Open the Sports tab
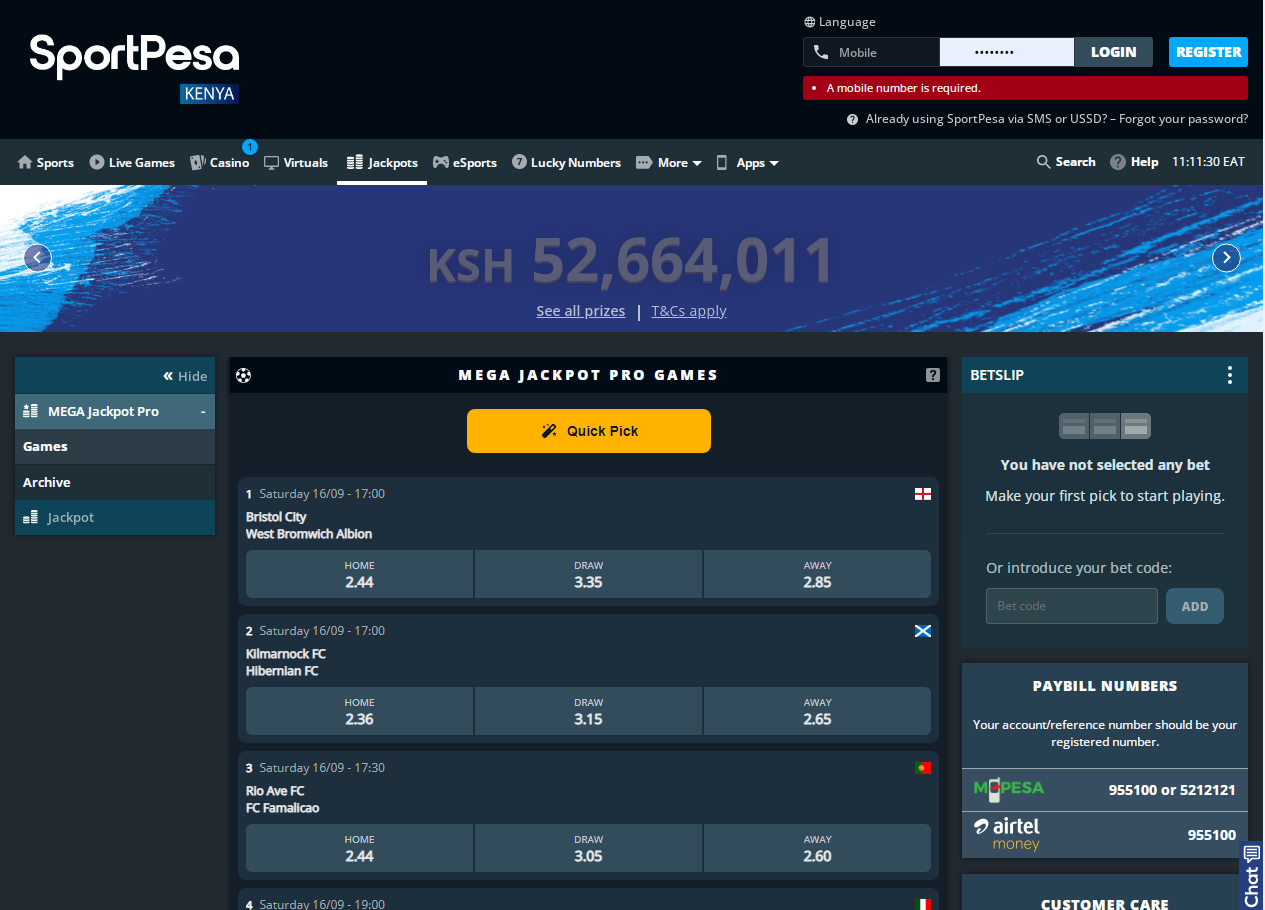 pos(46,162)
